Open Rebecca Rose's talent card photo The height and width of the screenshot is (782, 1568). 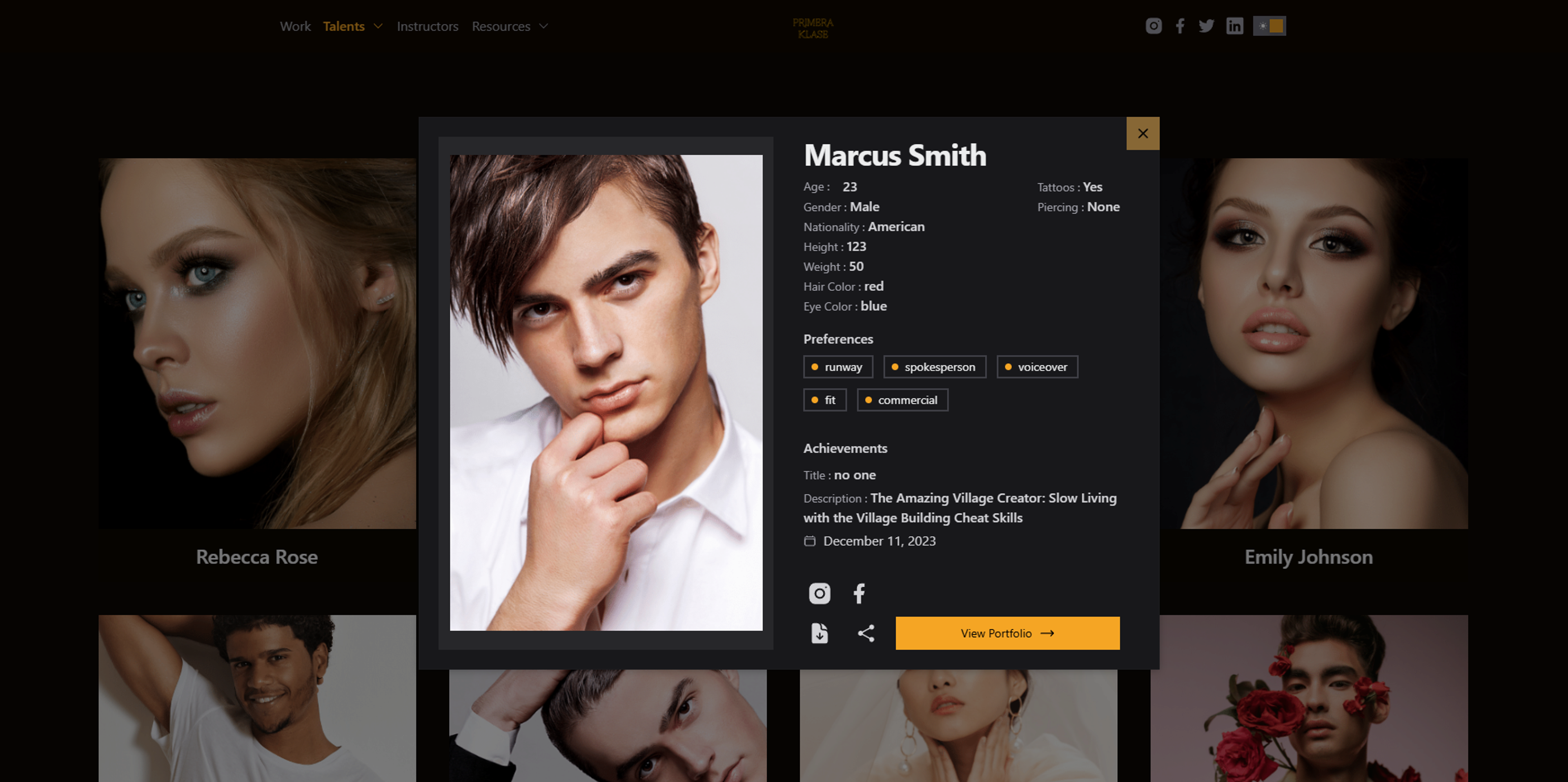click(258, 344)
